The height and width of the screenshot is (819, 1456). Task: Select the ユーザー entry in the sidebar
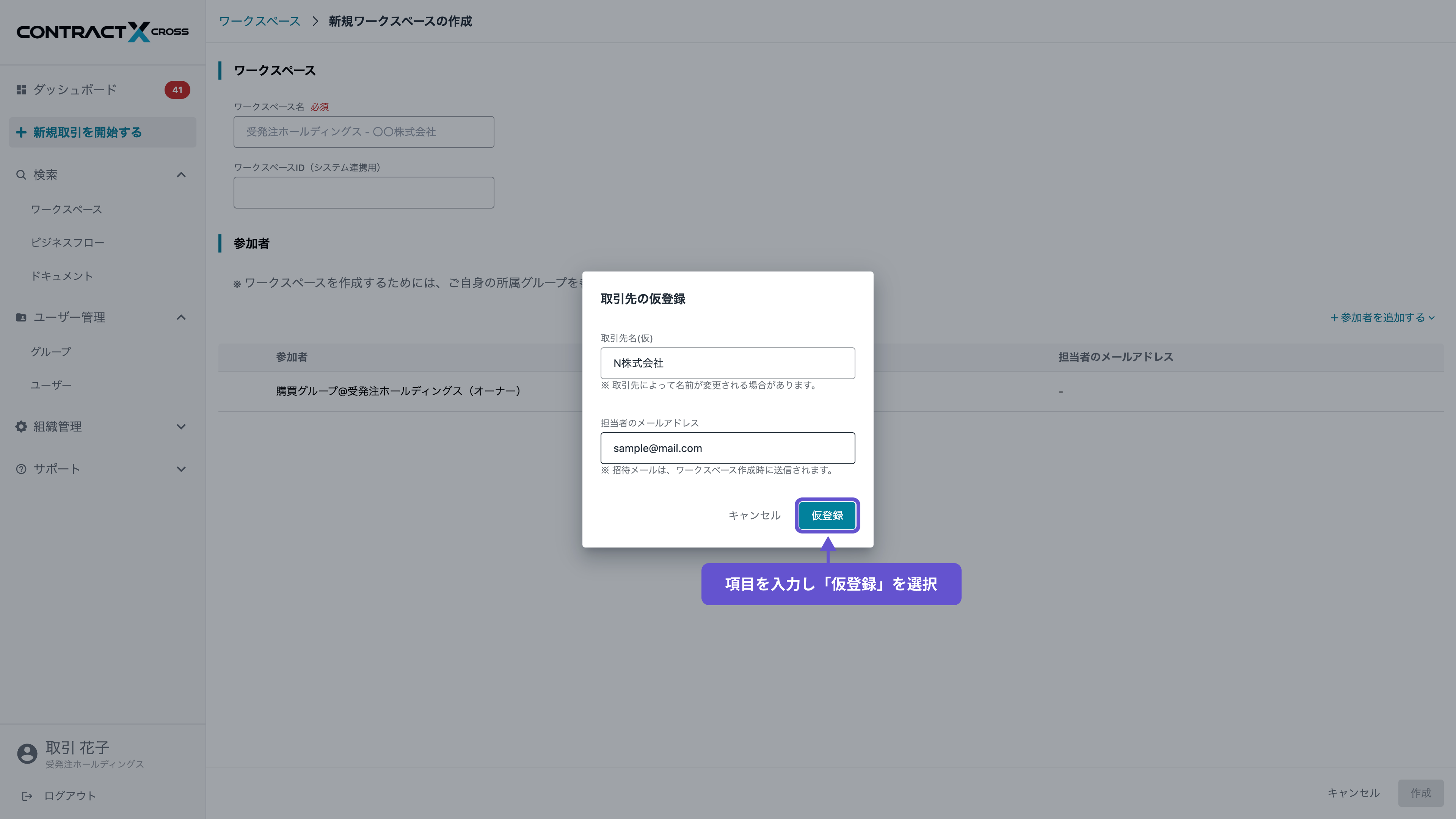tap(51, 384)
